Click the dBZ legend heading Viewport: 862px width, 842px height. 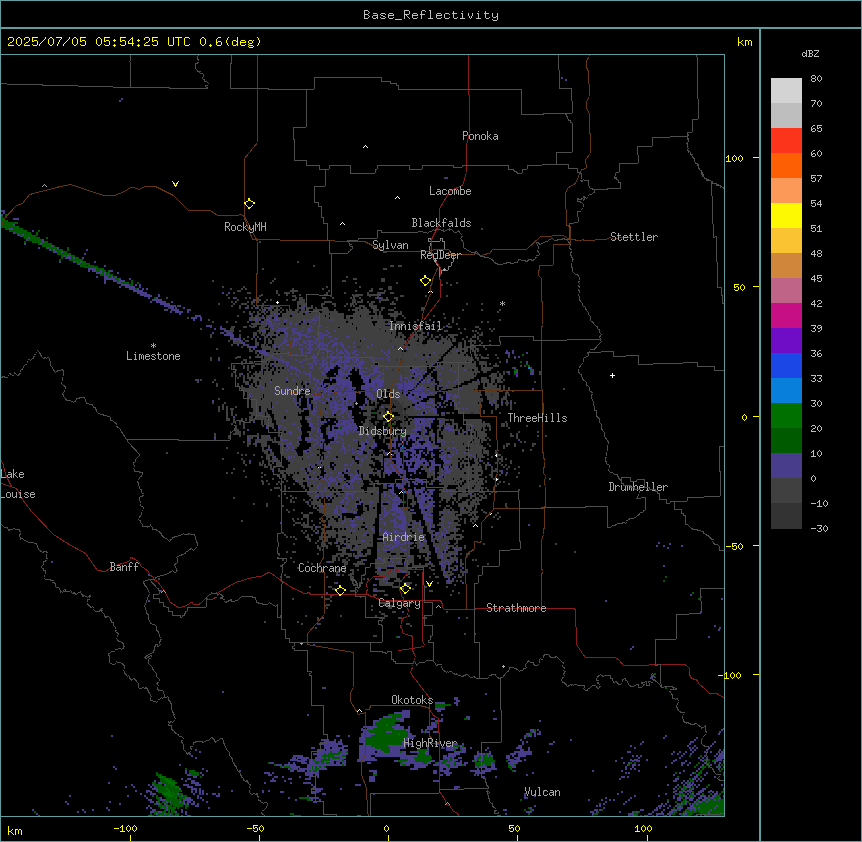(x=810, y=53)
